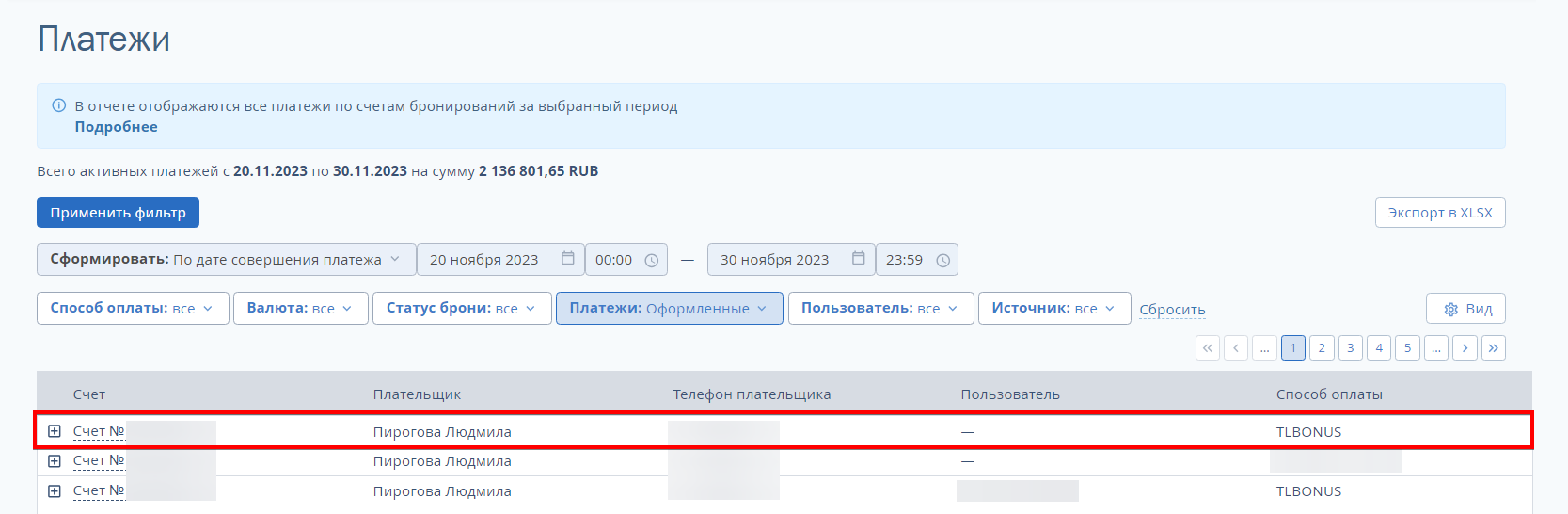Click end time field 23:59
The width and height of the screenshot is (1568, 514).
[917, 260]
